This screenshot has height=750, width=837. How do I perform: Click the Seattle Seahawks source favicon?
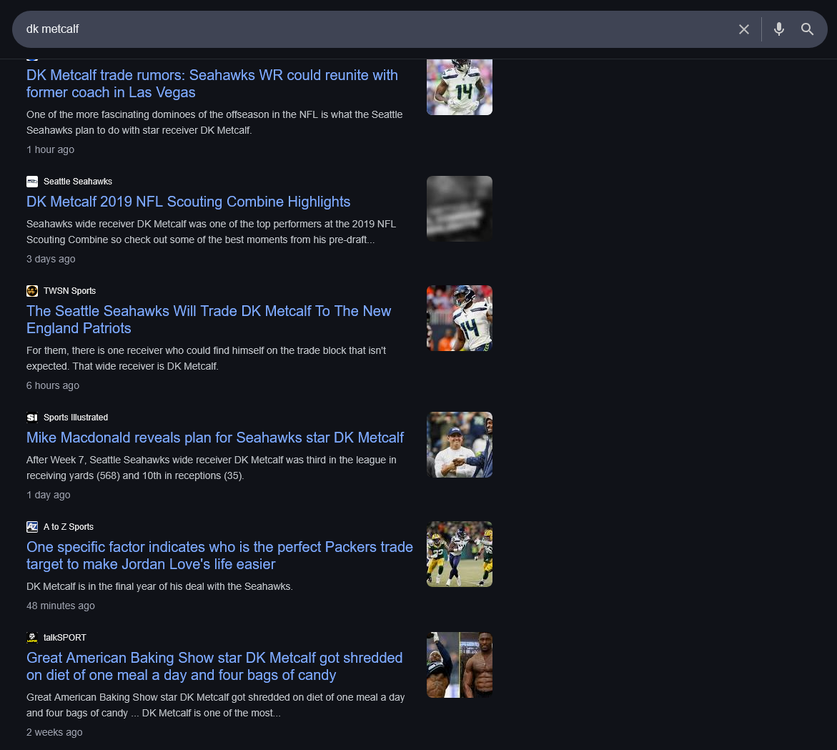[x=31, y=181]
